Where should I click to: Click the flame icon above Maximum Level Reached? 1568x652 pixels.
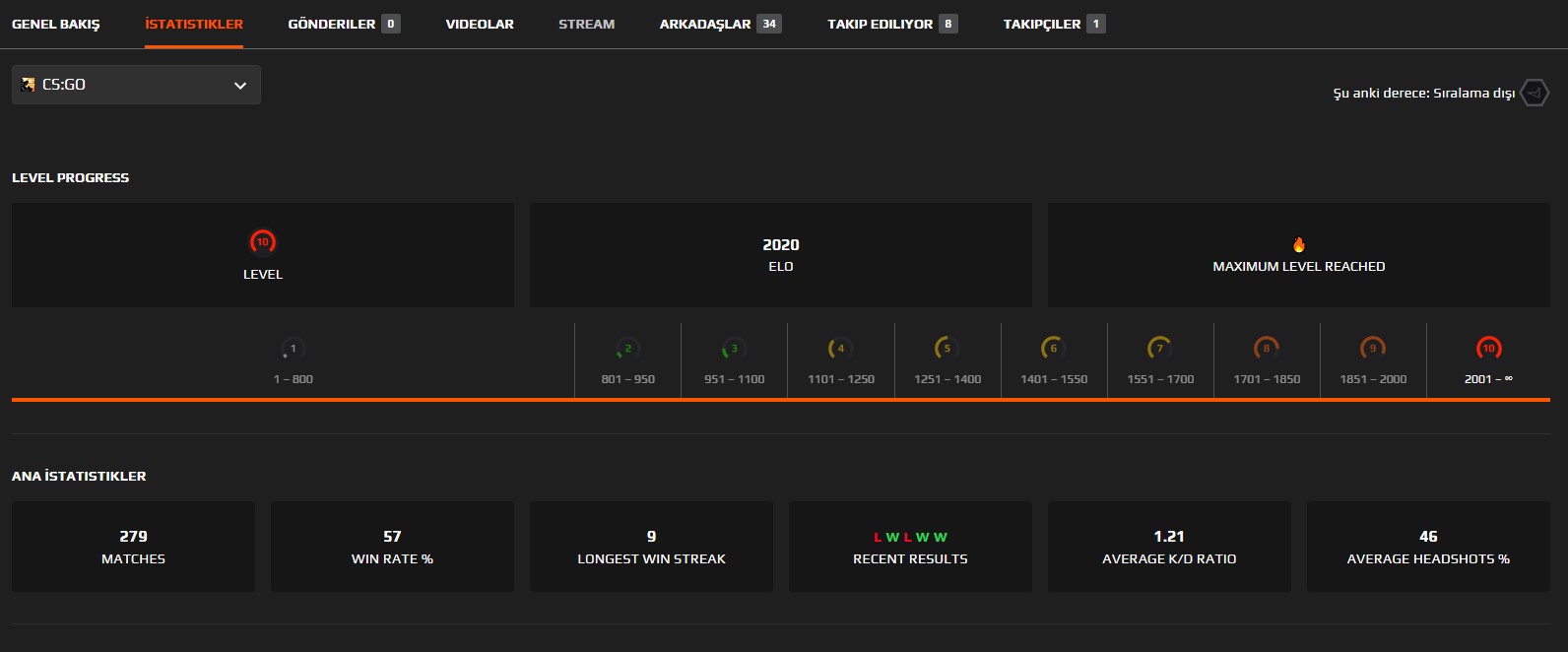pyautogui.click(x=1298, y=245)
